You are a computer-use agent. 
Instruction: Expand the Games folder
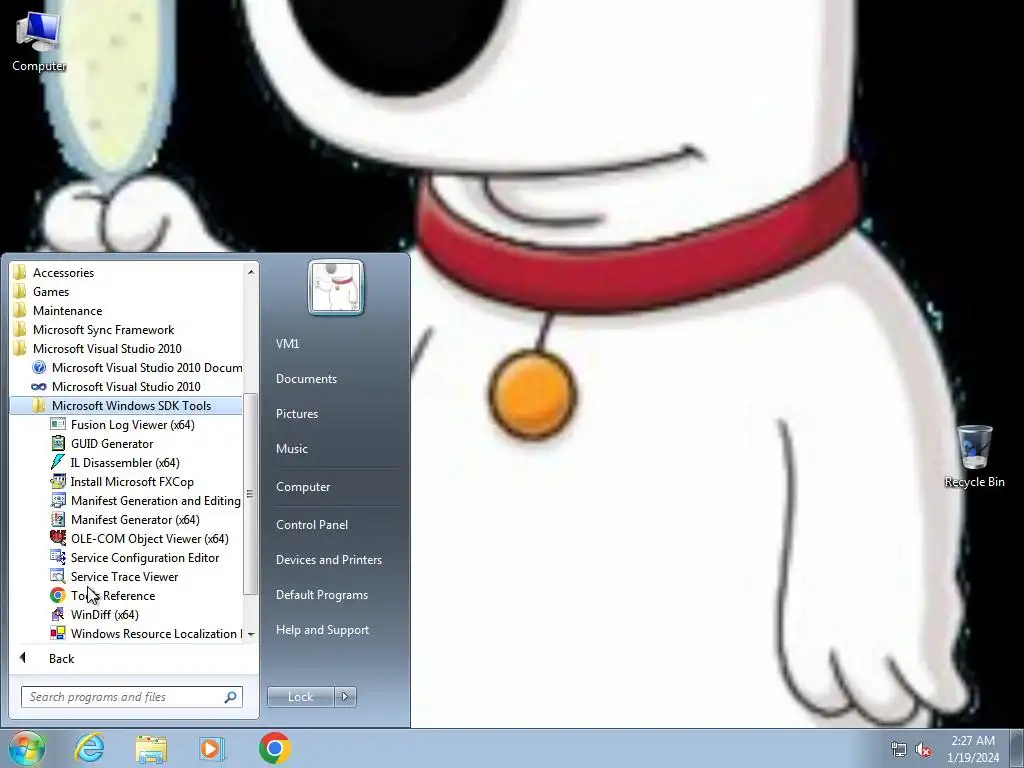pyautogui.click(x=126, y=292)
